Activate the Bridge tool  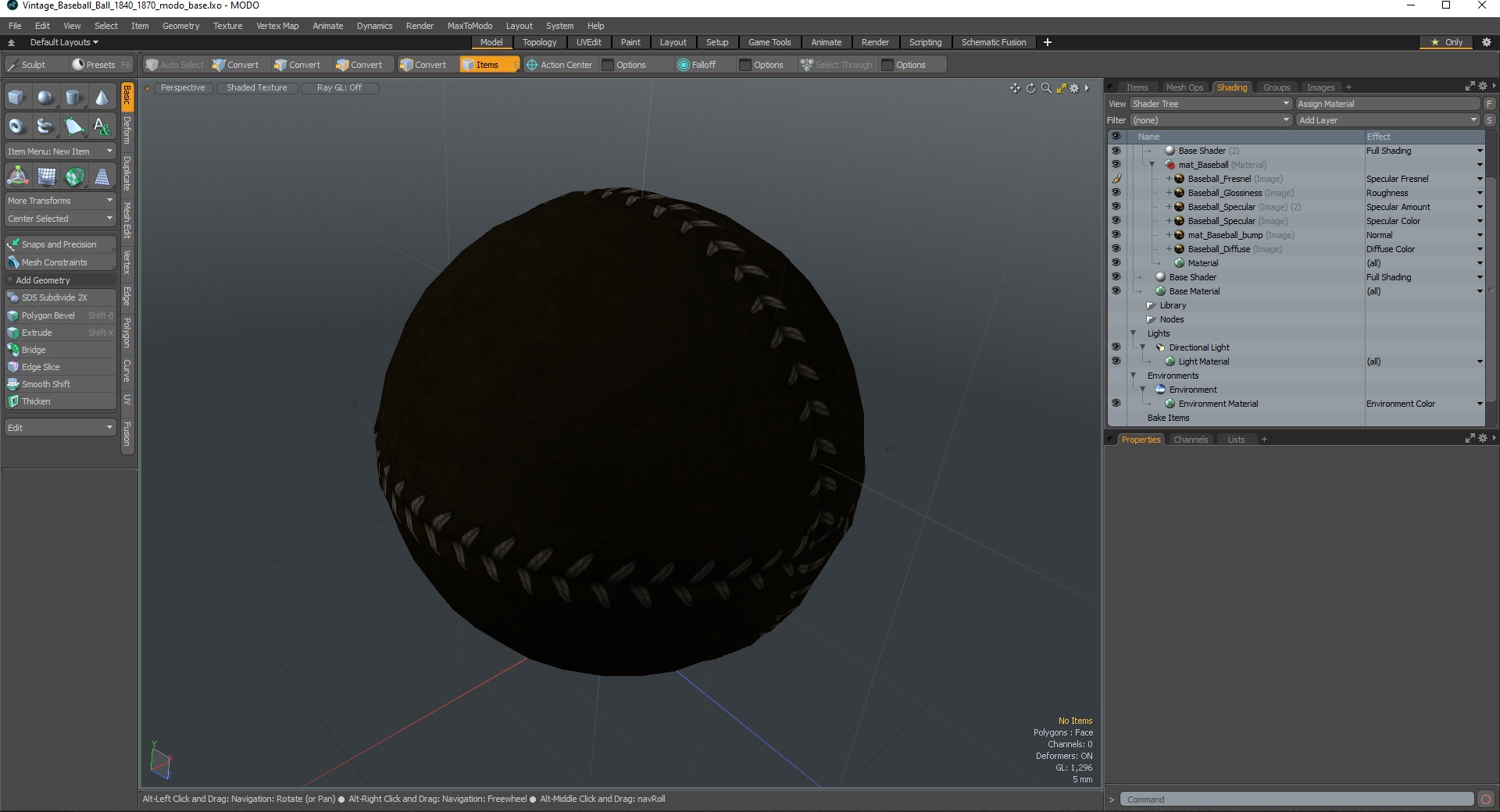click(x=60, y=350)
